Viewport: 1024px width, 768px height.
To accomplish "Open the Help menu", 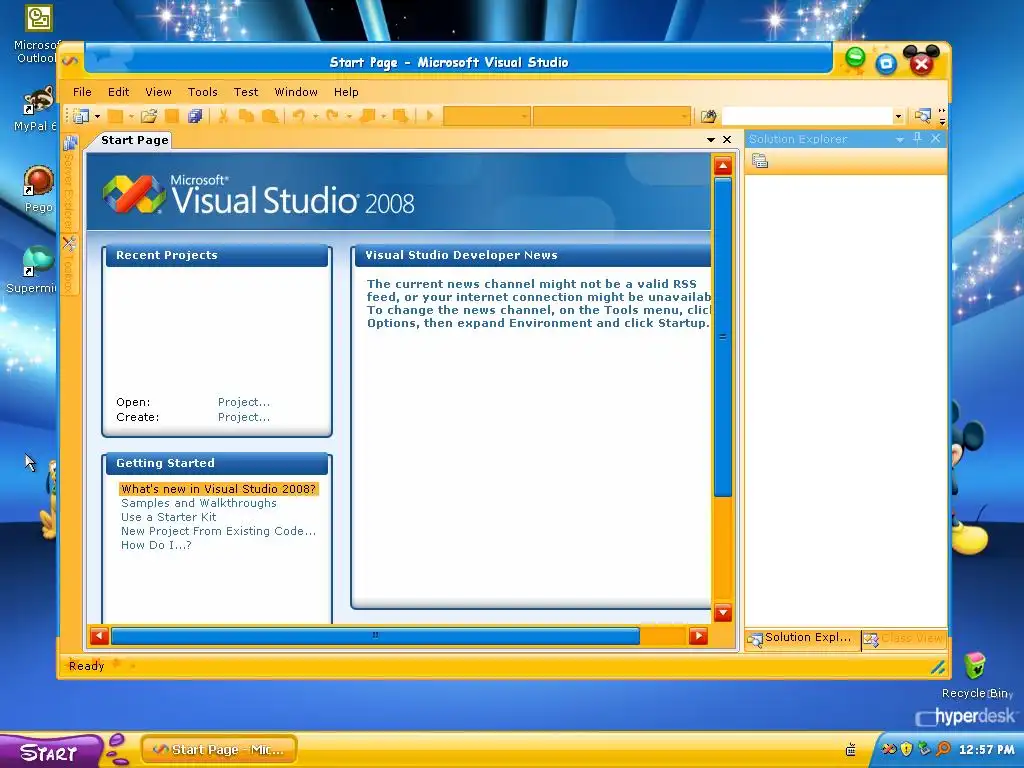I will point(346,92).
